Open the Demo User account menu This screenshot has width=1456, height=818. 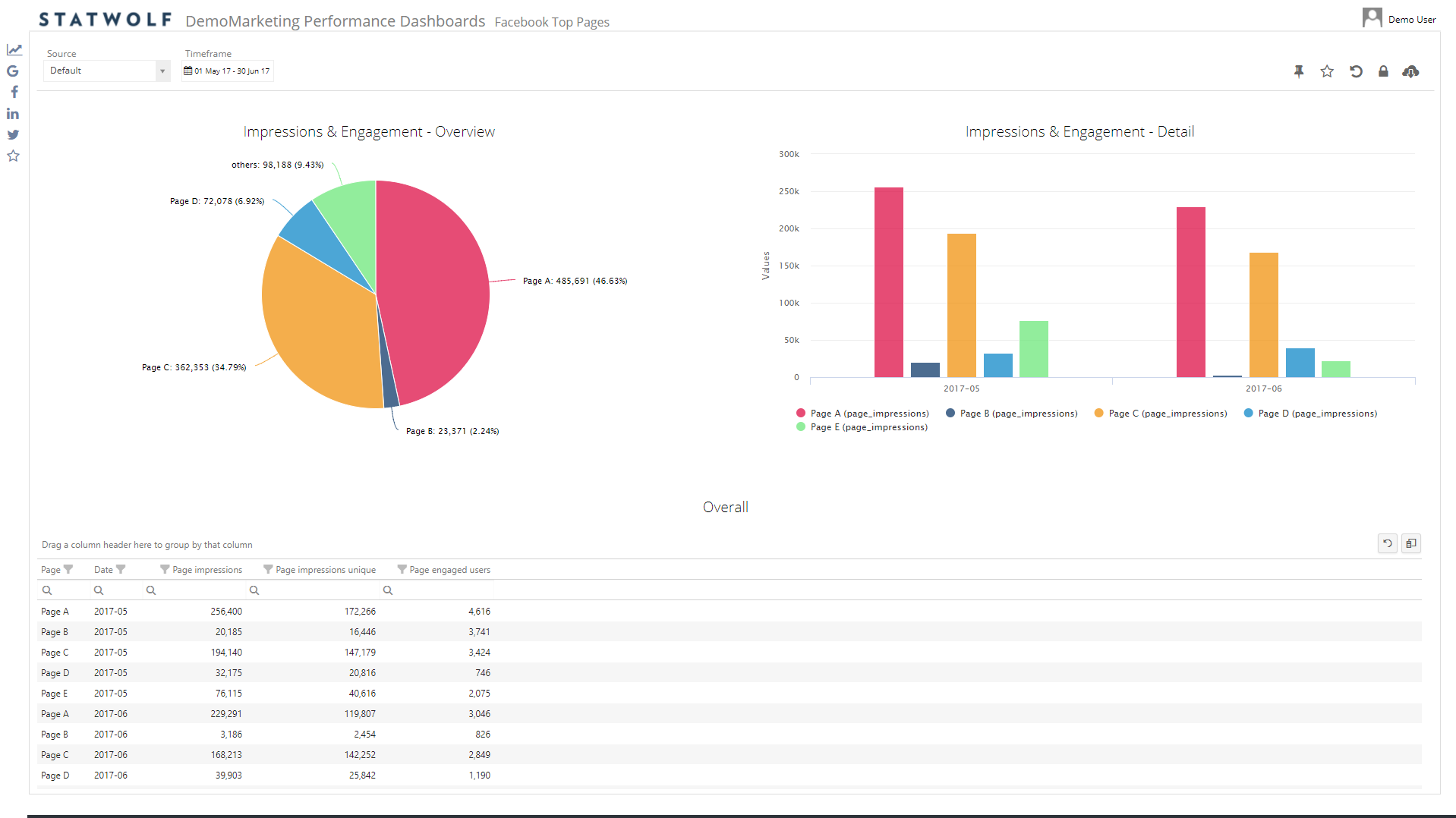click(x=1399, y=19)
